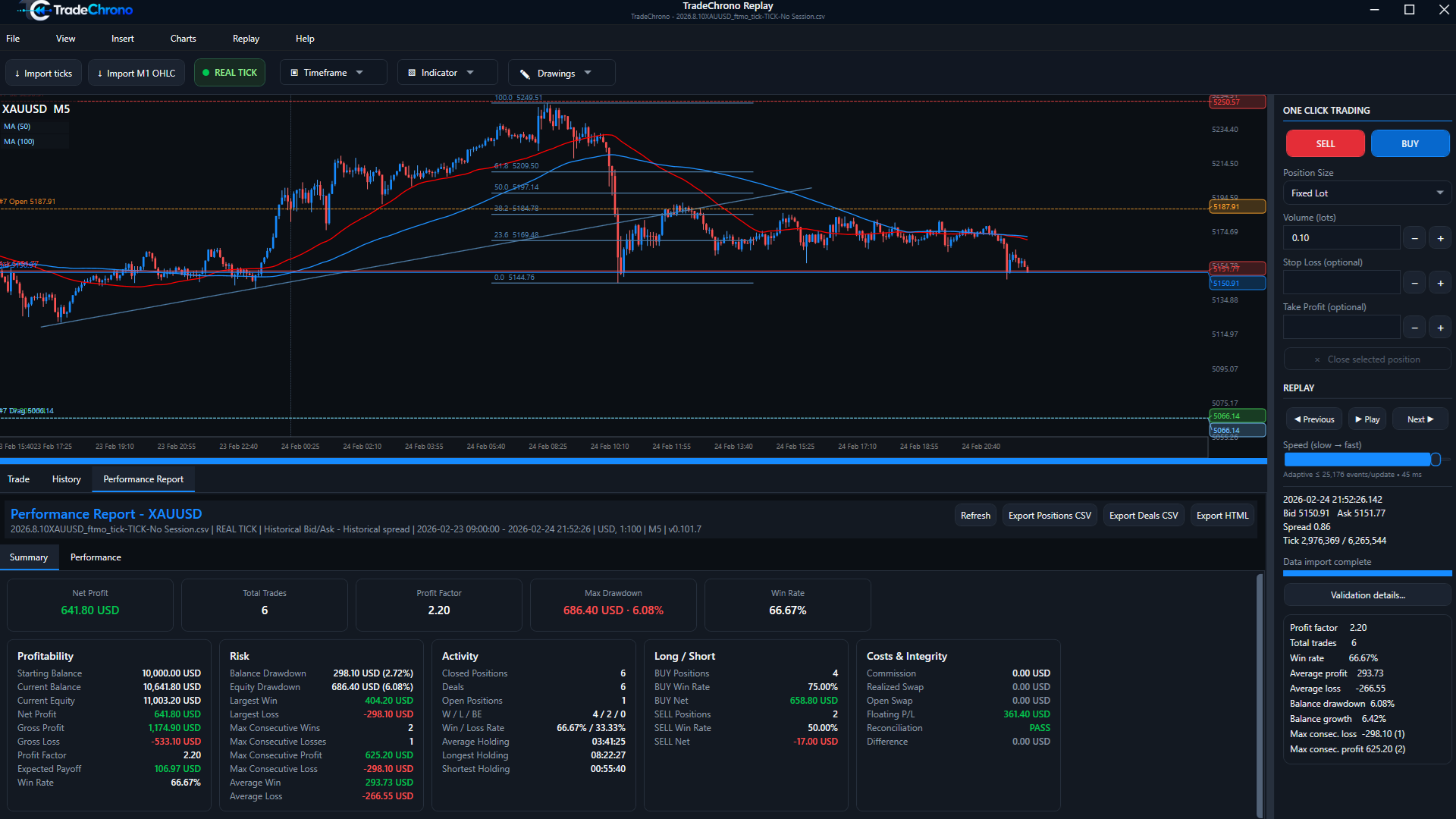Screen dimensions: 1456x819
Task: Open the Insert menu
Action: pos(122,39)
